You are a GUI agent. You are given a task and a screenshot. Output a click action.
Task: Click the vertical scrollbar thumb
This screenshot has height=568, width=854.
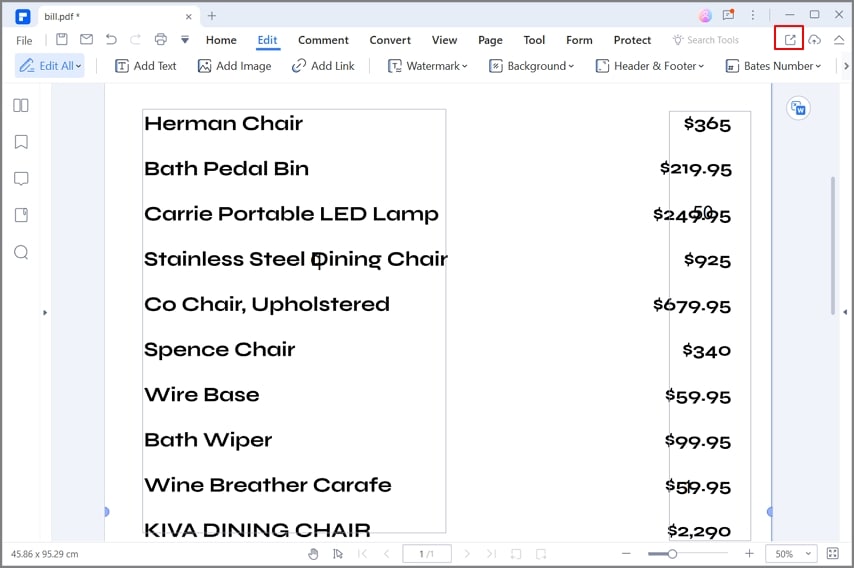click(832, 245)
